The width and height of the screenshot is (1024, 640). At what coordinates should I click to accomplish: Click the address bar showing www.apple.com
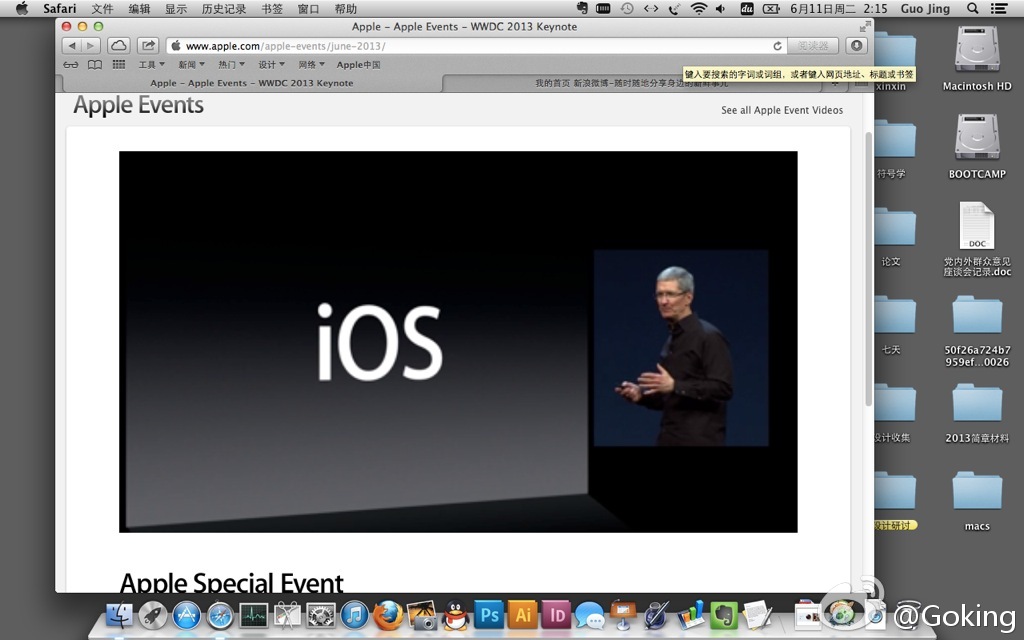tap(477, 46)
